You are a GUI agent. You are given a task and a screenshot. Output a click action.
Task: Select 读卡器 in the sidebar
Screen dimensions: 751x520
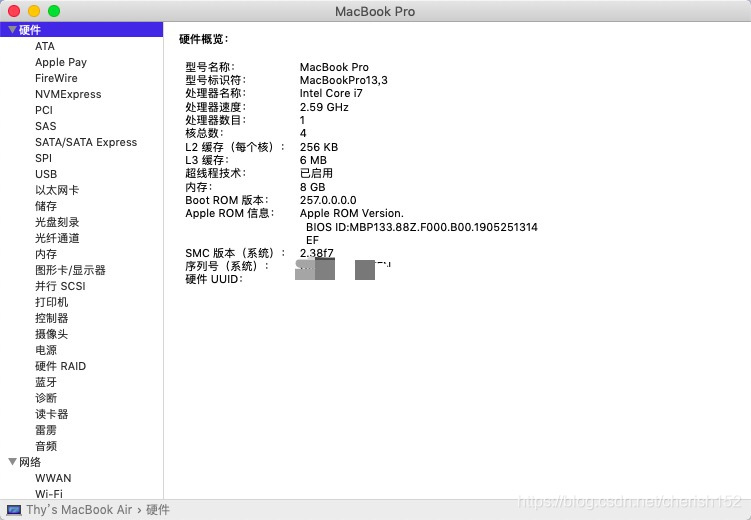(x=52, y=414)
